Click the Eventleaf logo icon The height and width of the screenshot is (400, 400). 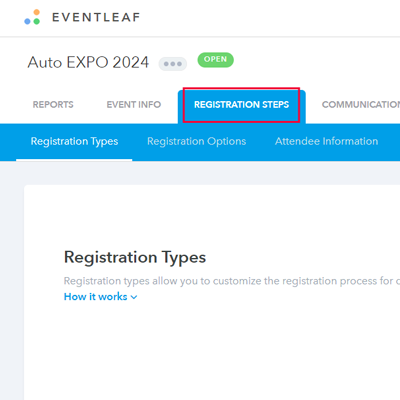32,17
